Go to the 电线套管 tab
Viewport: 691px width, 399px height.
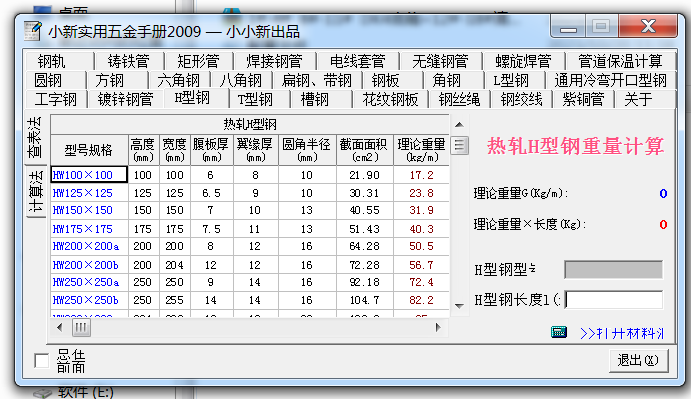click(x=357, y=61)
